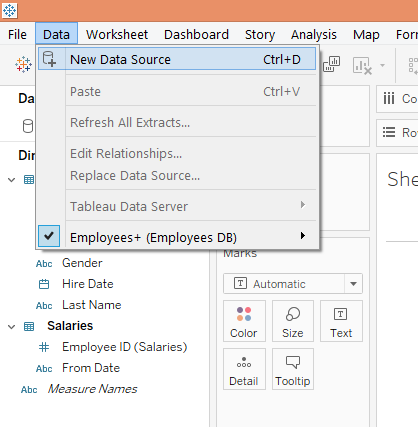Click the data source cylinder icon

pos(28,126)
